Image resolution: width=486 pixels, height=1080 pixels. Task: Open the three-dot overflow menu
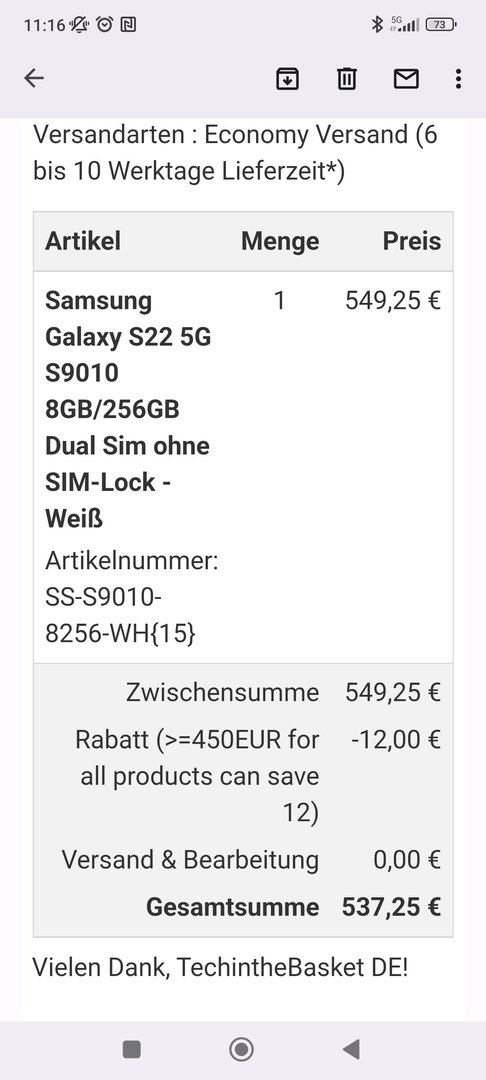tap(458, 79)
